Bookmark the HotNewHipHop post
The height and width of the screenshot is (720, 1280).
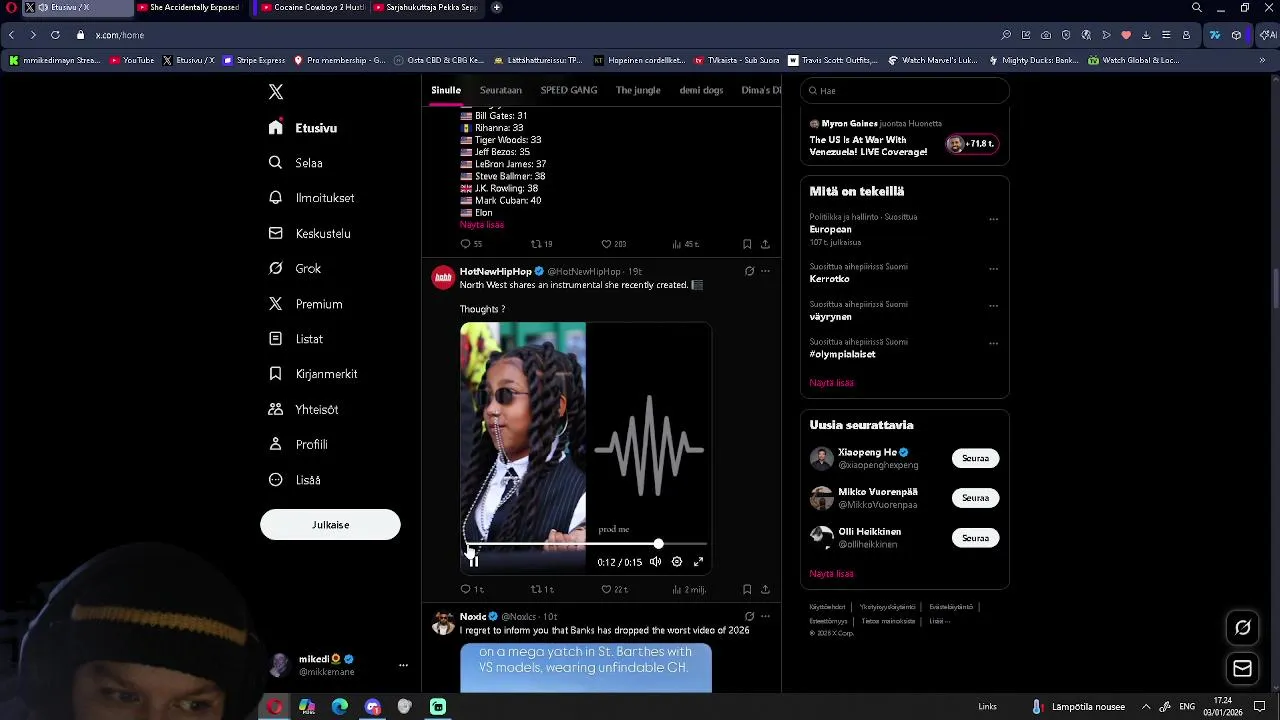click(x=747, y=590)
